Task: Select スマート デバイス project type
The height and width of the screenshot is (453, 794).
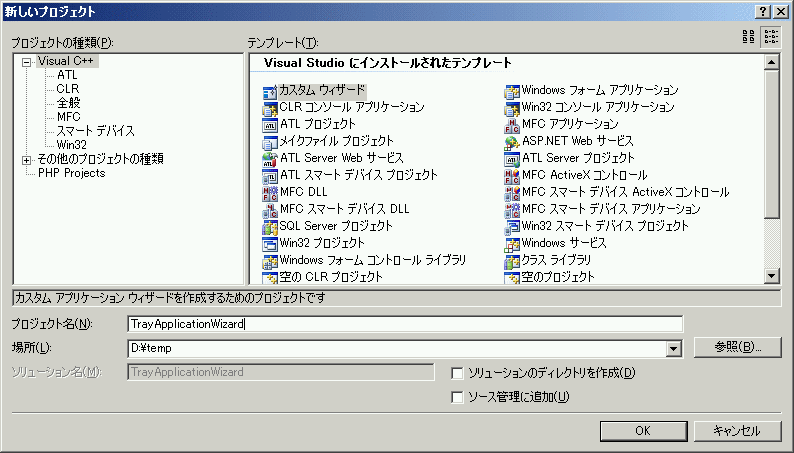Action: (95, 131)
